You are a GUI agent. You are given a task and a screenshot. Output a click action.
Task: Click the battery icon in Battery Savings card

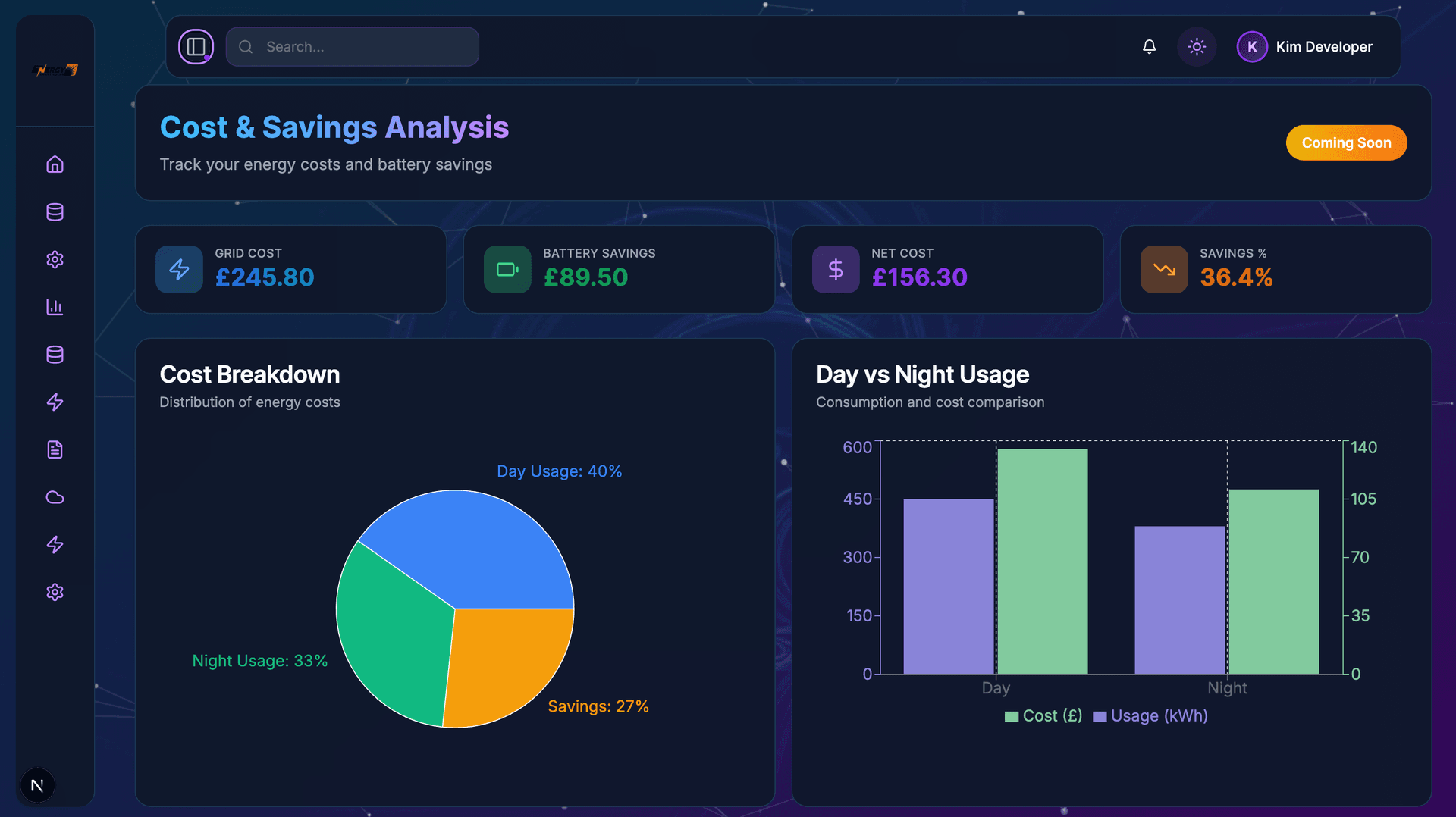coord(507,269)
